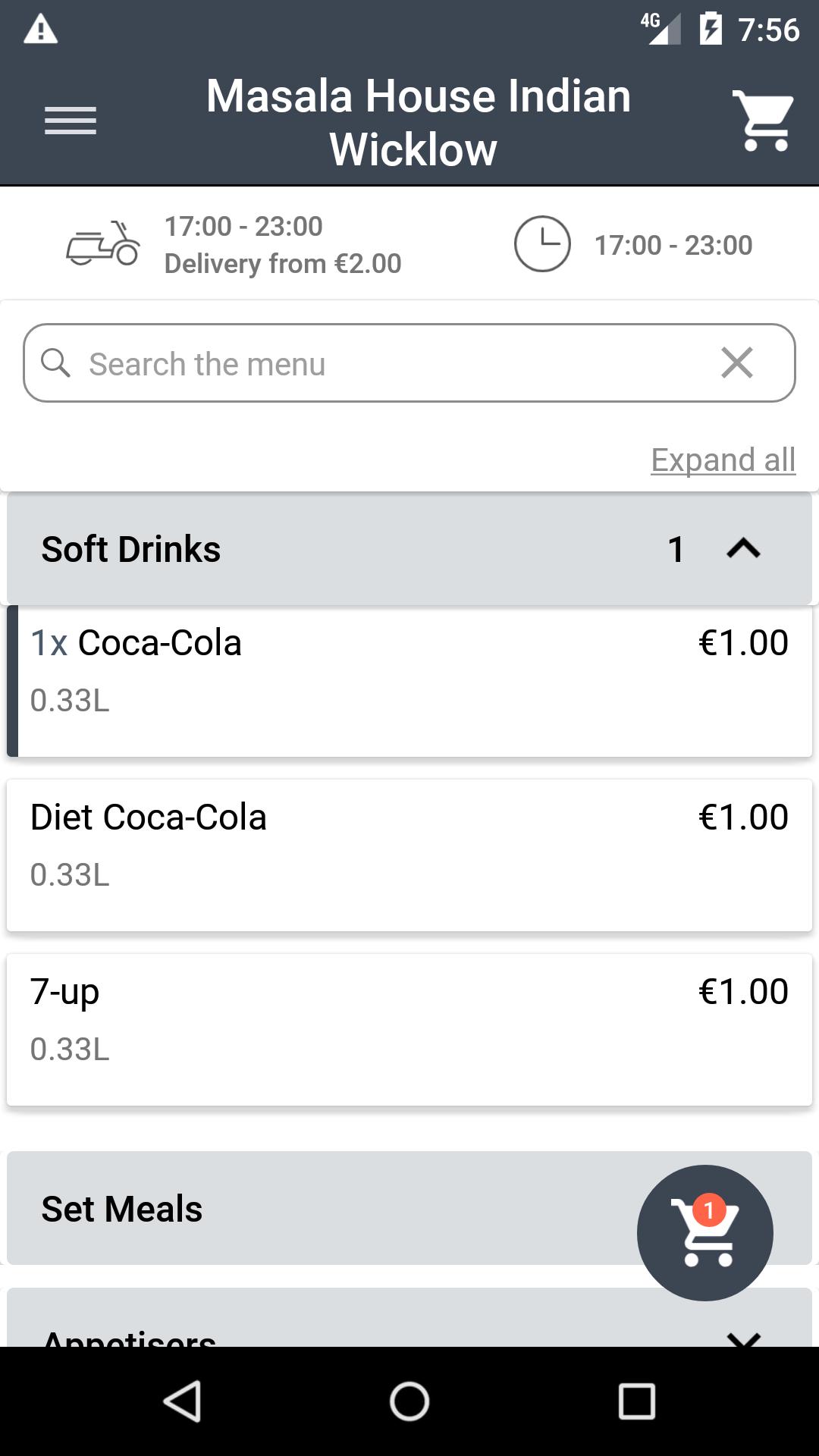The width and height of the screenshot is (819, 1456).
Task: Clear the menu search with X
Action: pyautogui.click(x=737, y=363)
